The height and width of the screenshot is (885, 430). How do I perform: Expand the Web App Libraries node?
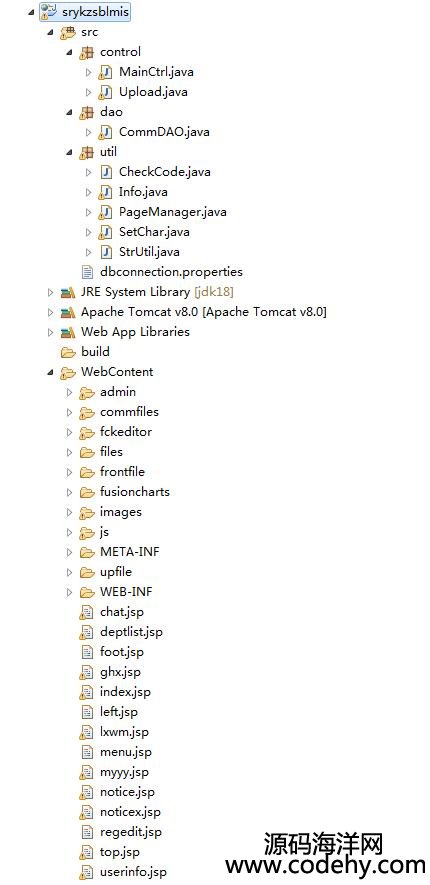tap(51, 332)
